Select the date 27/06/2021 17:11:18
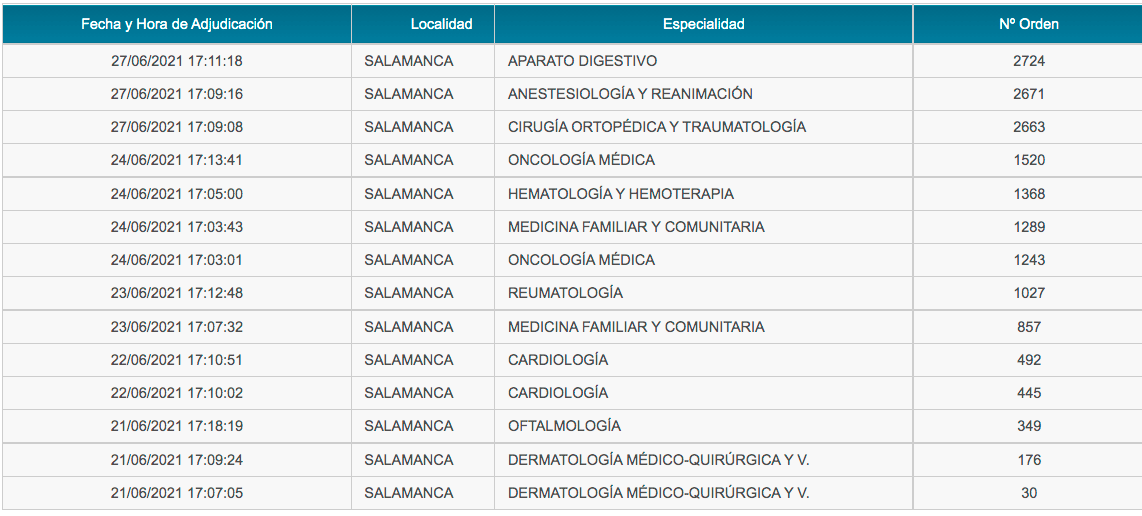This screenshot has height=516, width=1142. tap(176, 61)
